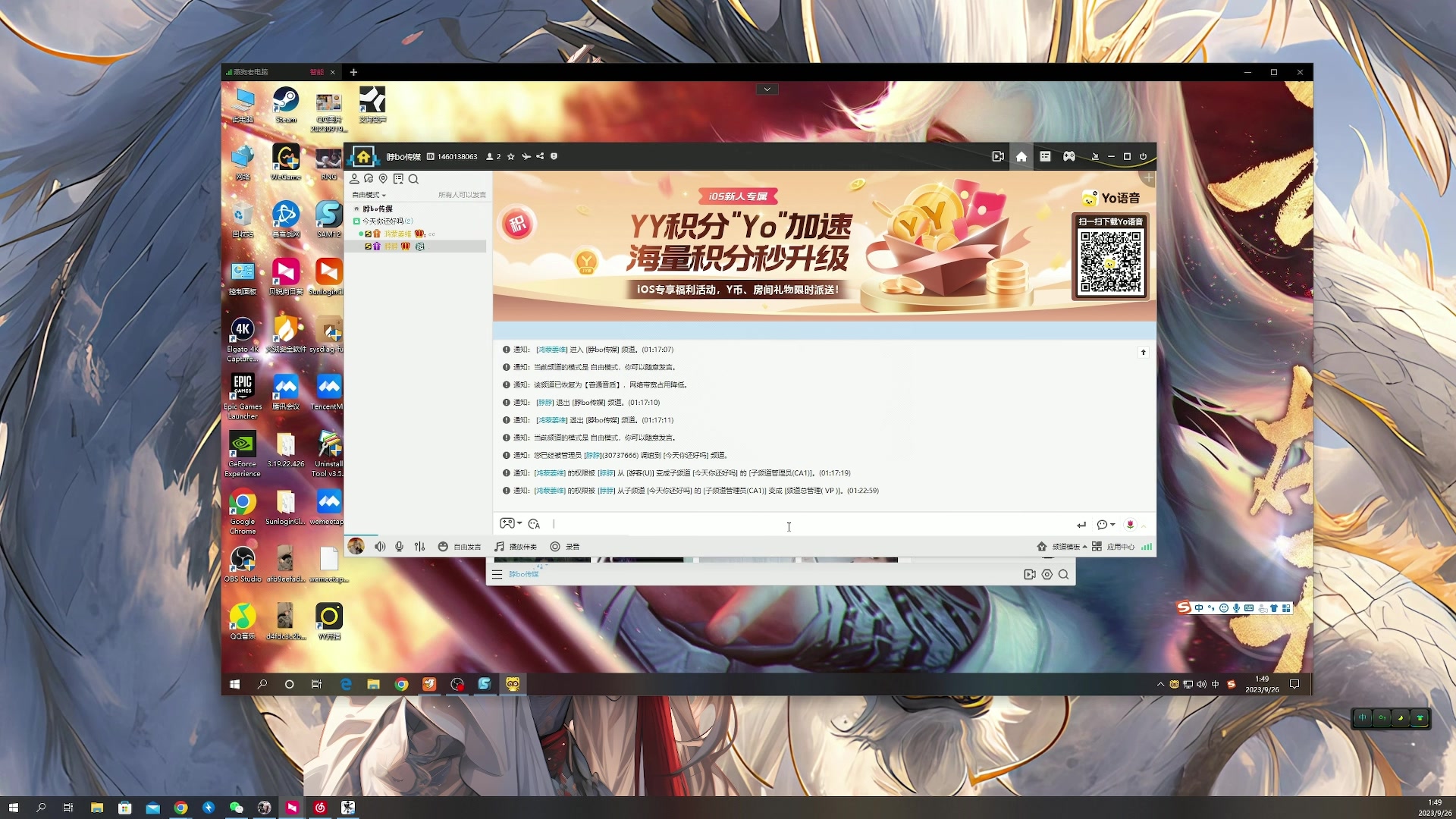
Task: Open 应用中心 app center
Action: (1113, 547)
